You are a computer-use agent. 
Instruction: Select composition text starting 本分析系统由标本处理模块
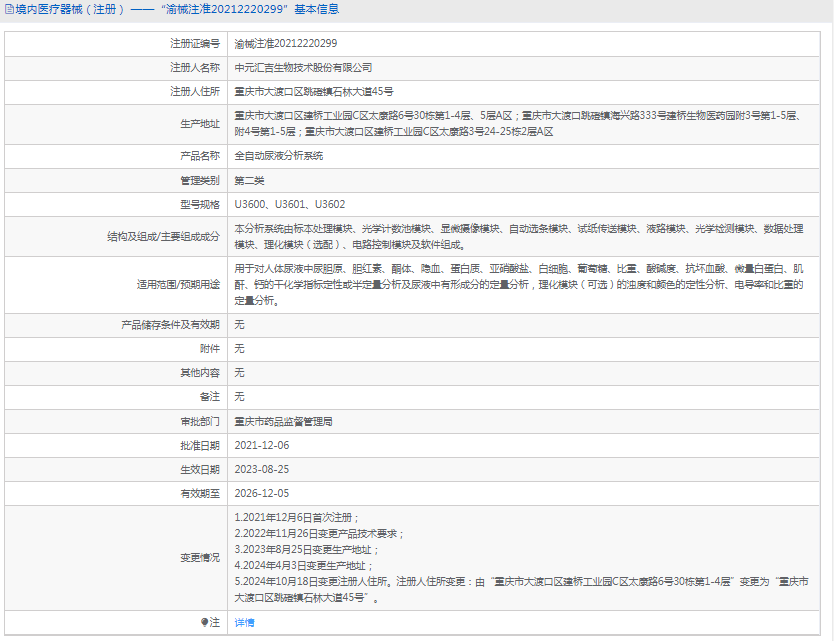(x=519, y=237)
